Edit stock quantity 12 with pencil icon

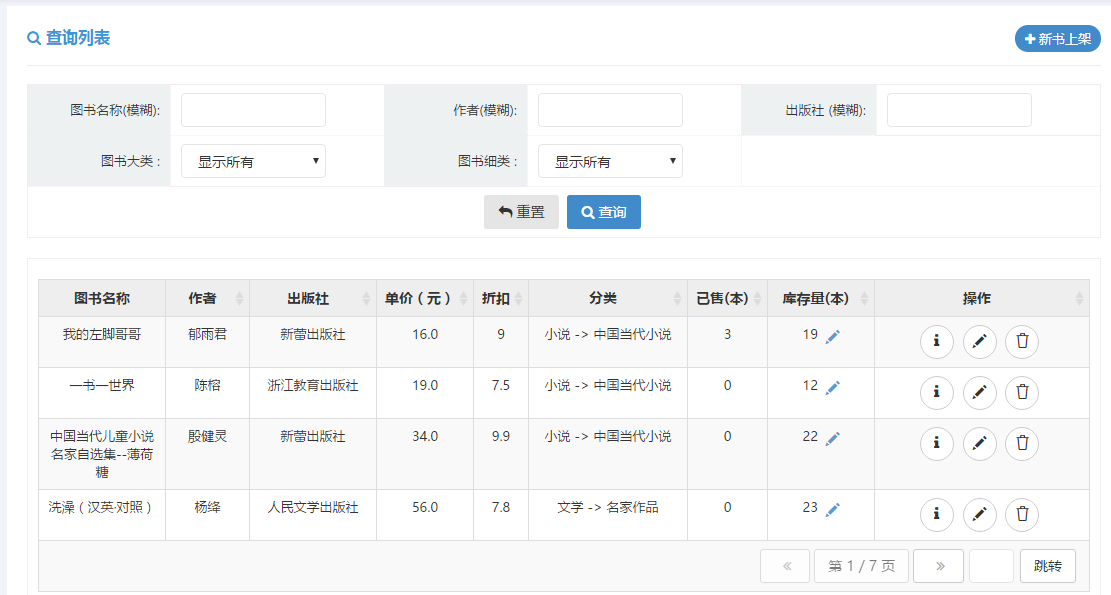click(833, 387)
